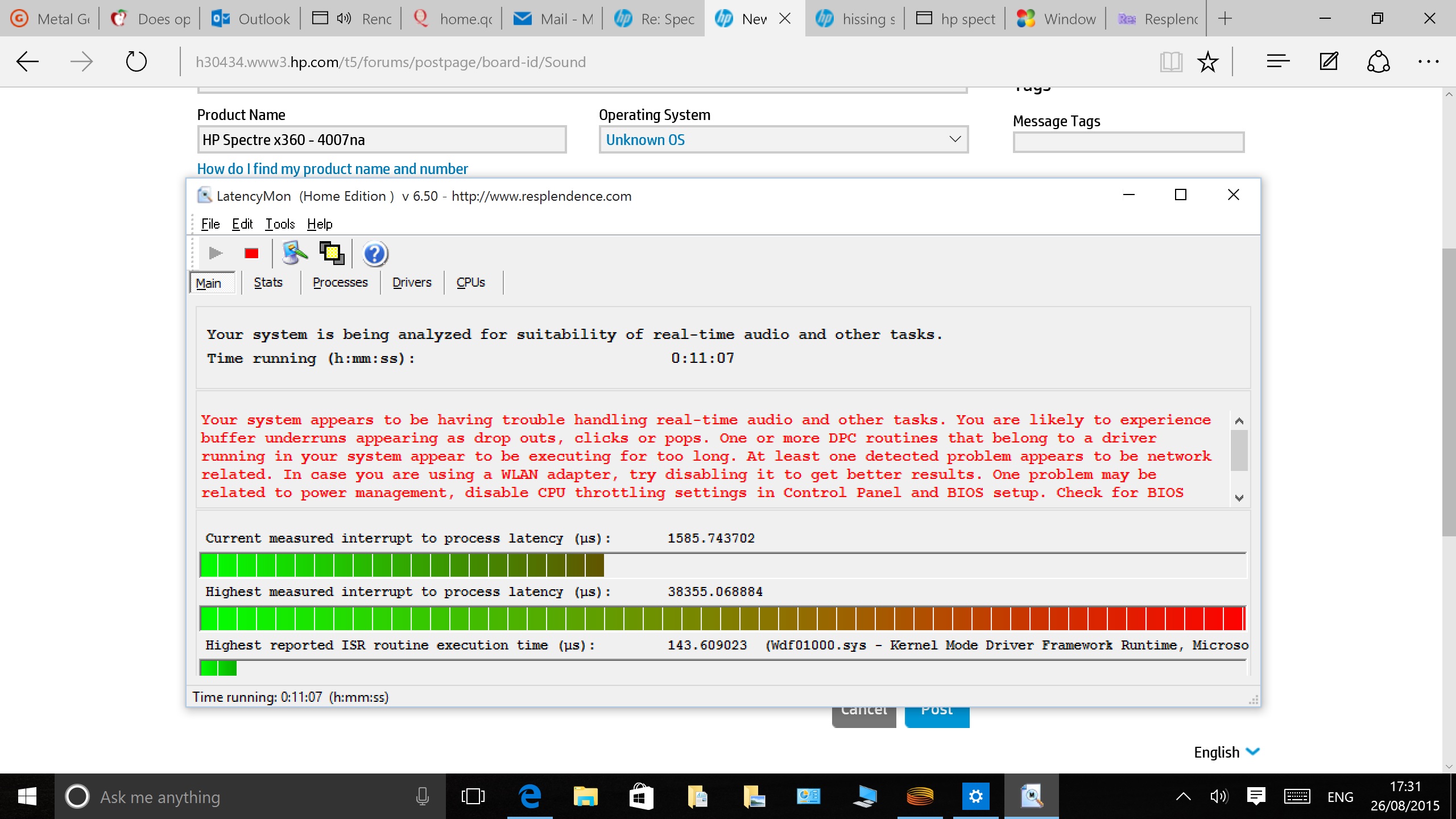Click the How do I find my product name link
Viewport: 1456px width, 819px height.
[332, 168]
